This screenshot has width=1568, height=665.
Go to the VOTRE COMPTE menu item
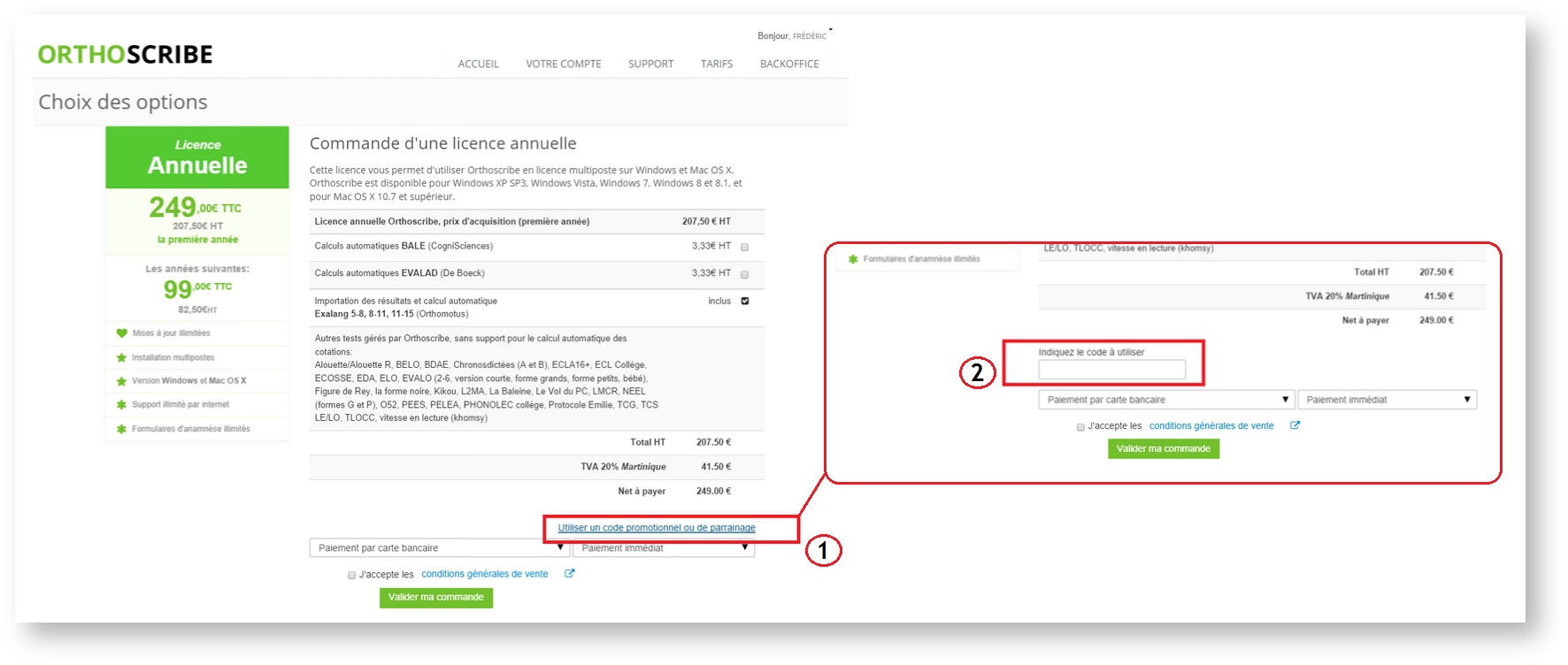563,64
